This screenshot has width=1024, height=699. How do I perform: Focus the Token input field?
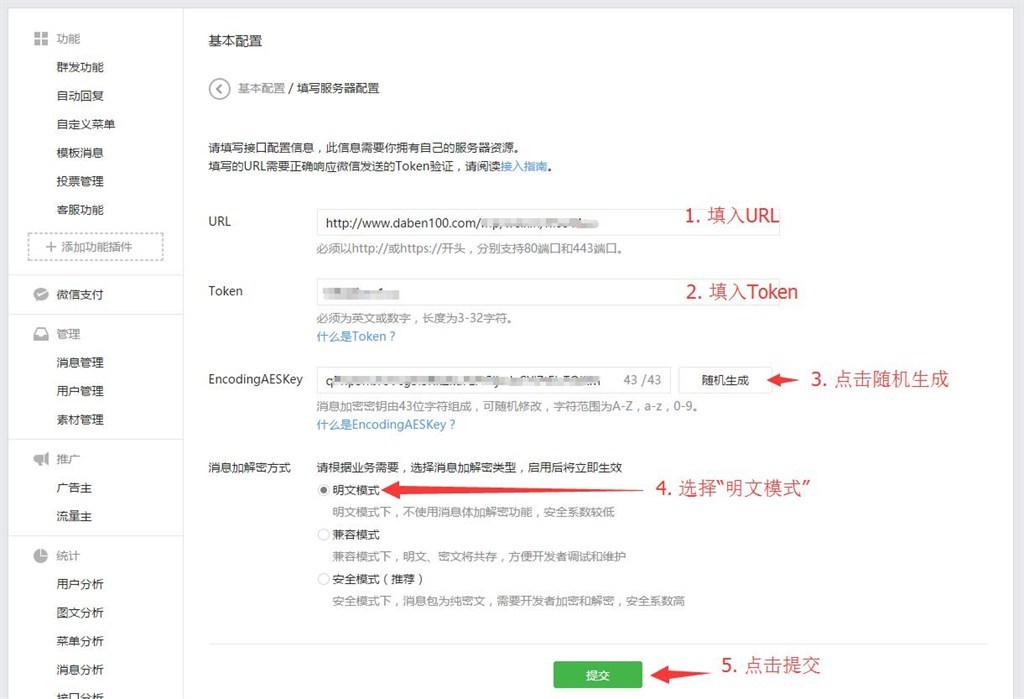548,292
